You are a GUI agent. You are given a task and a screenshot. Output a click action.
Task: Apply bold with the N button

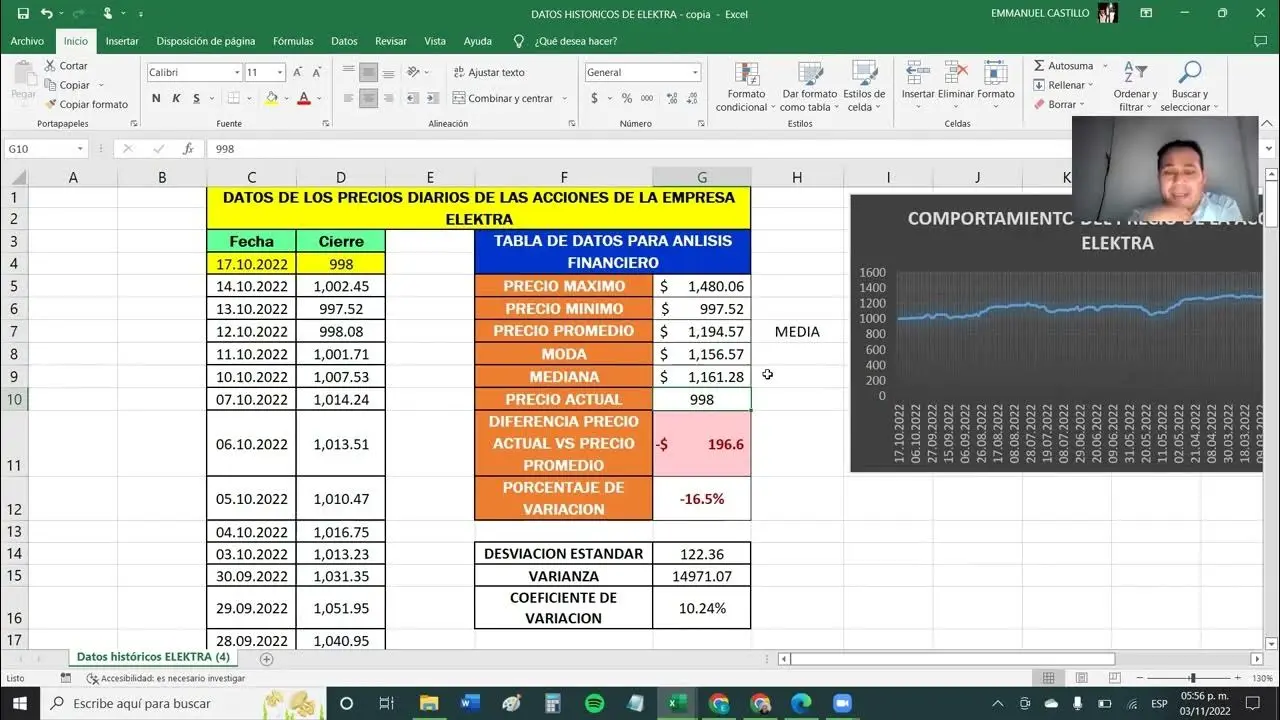click(x=156, y=98)
